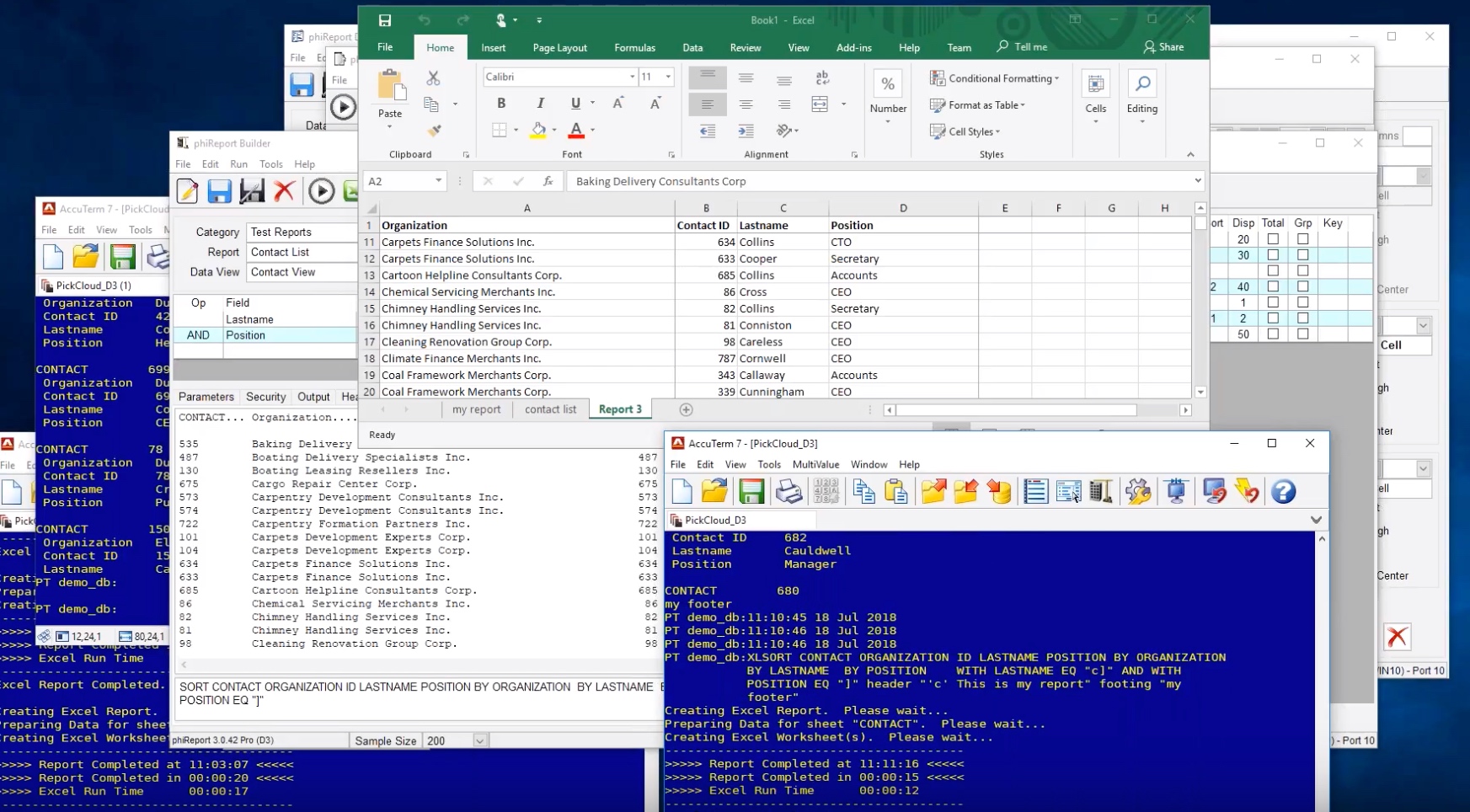Click the yellow Fill Color swatch in Excel

click(538, 131)
